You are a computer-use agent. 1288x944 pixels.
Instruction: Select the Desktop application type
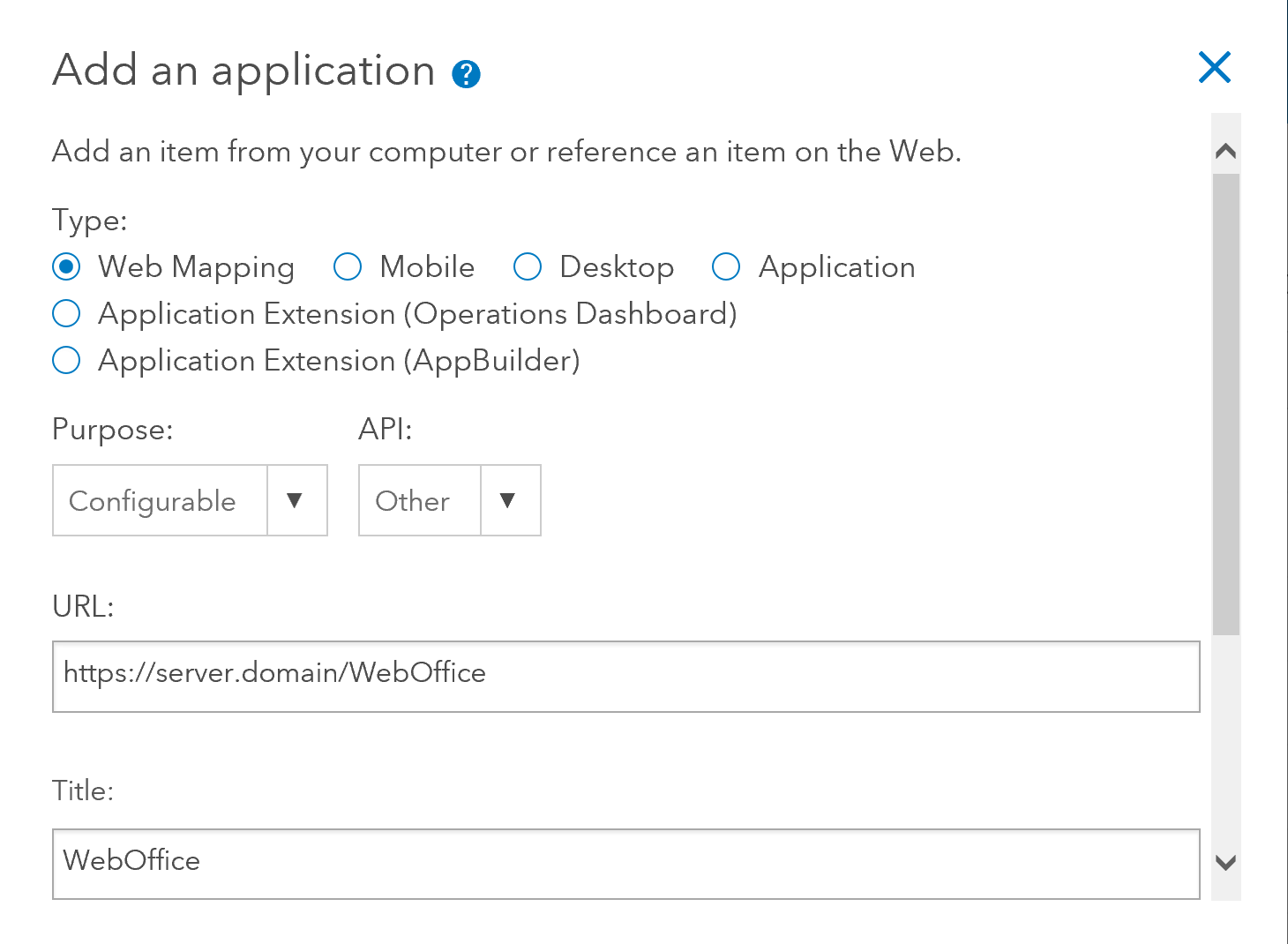coord(528,266)
